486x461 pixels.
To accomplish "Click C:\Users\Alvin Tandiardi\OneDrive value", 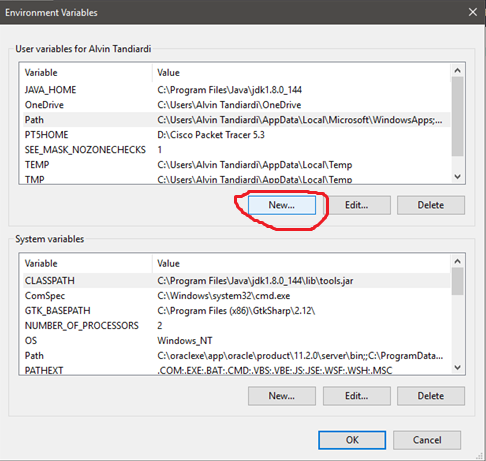I will 229,105.
